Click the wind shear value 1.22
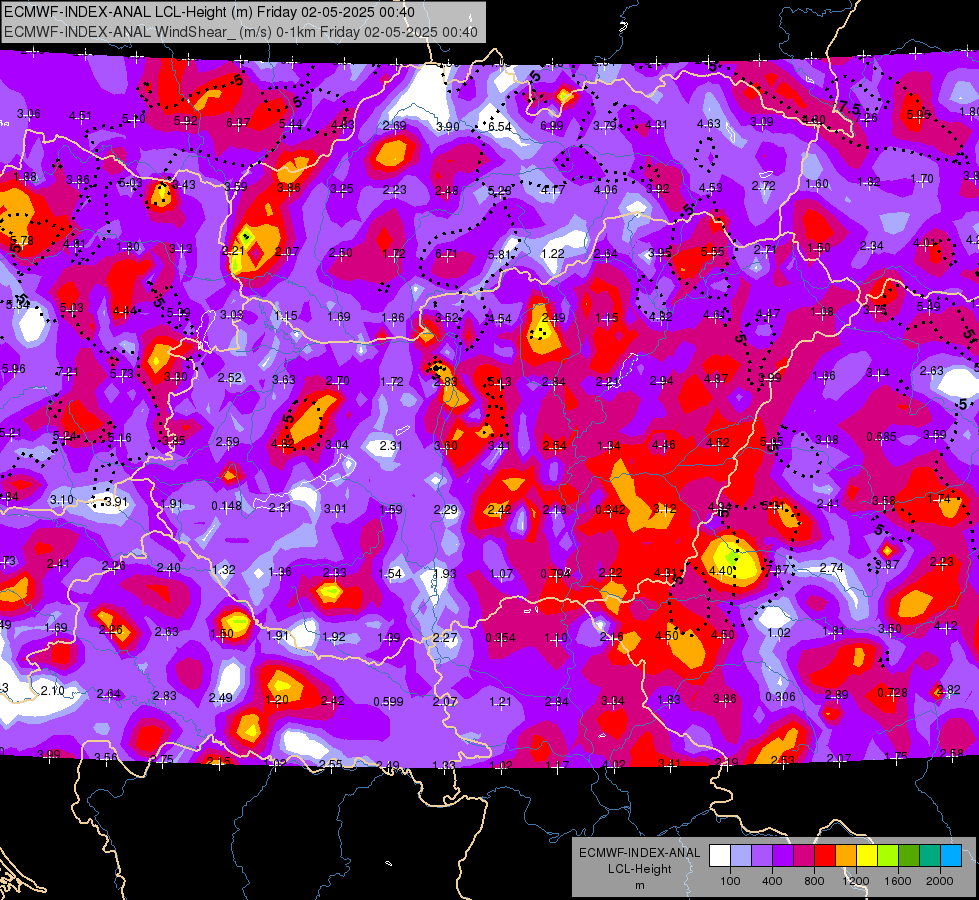979x900 pixels. [553, 254]
